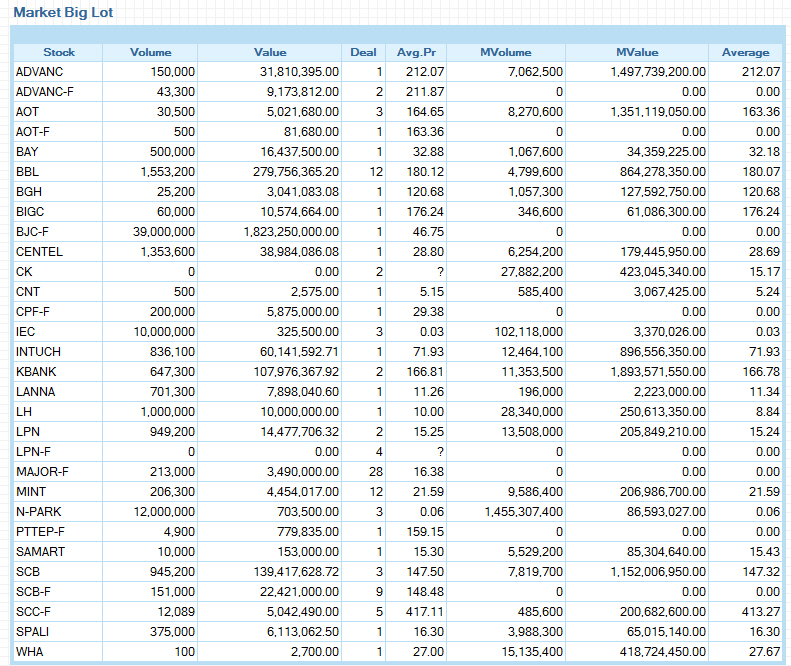Click the KBANK stock name
The image size is (791, 666).
36,372
